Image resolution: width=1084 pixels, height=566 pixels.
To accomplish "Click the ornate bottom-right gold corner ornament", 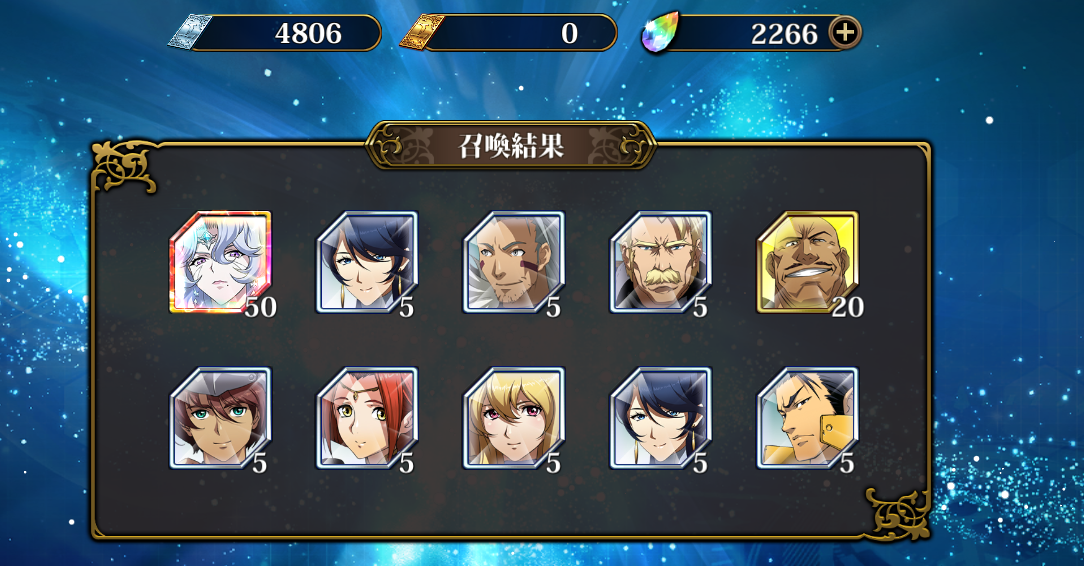I will [x=898, y=514].
